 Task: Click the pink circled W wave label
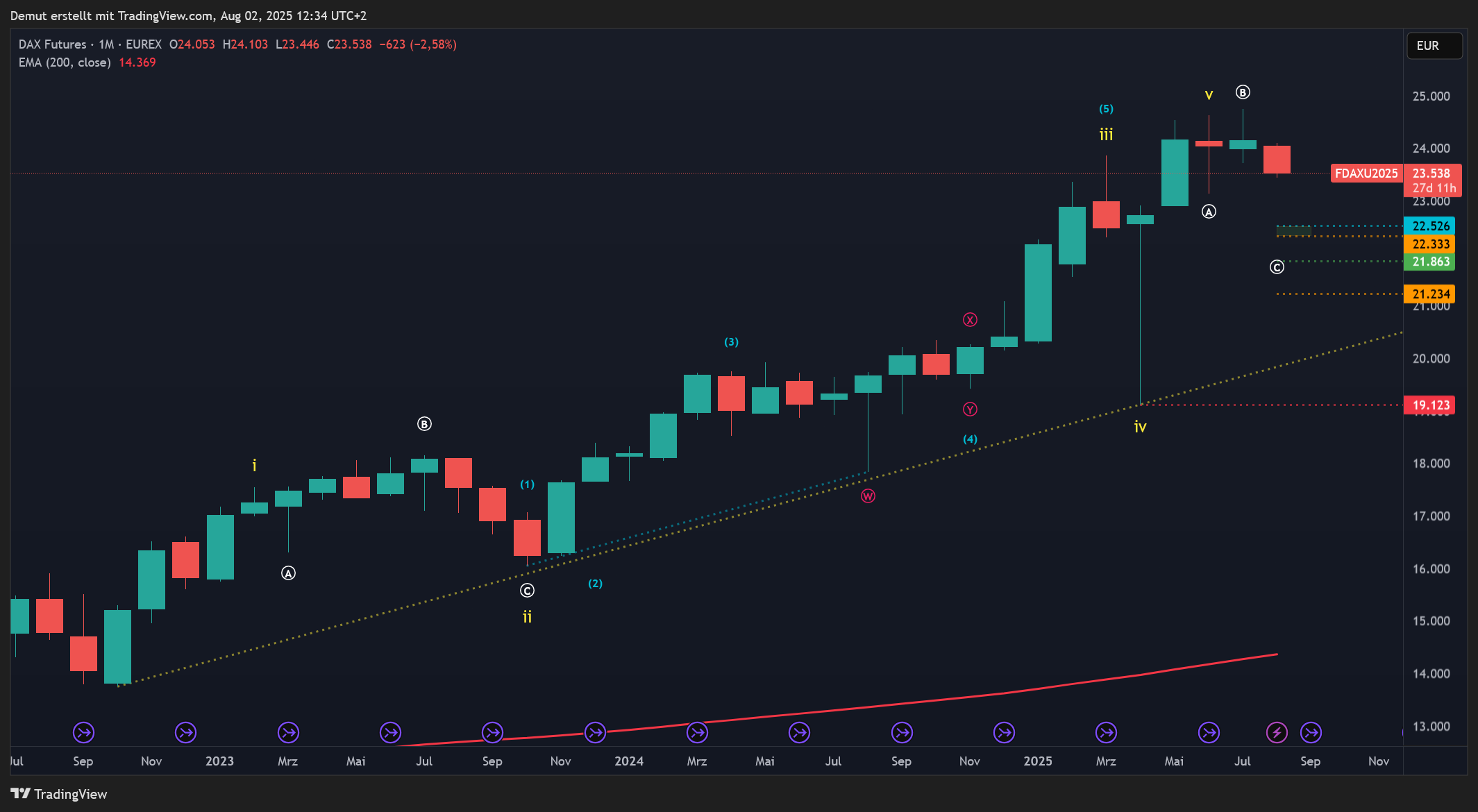tap(868, 496)
